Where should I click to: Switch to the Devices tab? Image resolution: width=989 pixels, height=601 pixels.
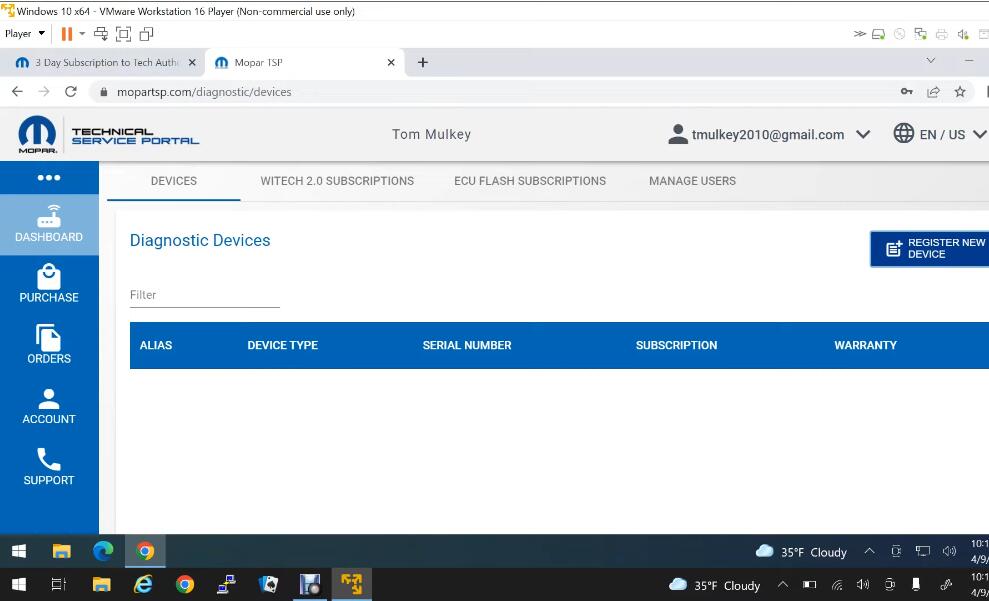point(173,181)
